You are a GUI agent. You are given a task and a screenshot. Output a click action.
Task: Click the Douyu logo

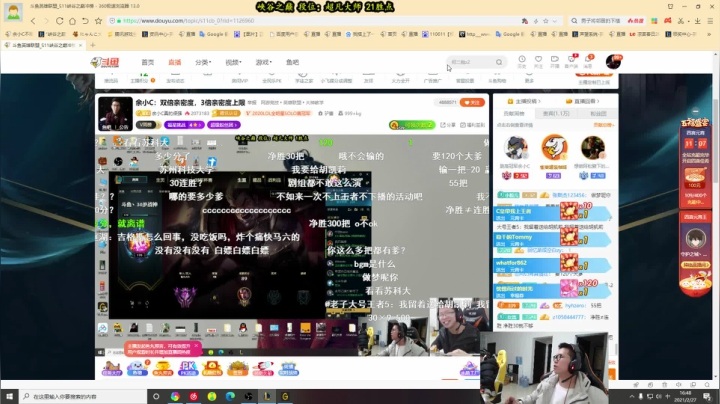click(x=105, y=62)
